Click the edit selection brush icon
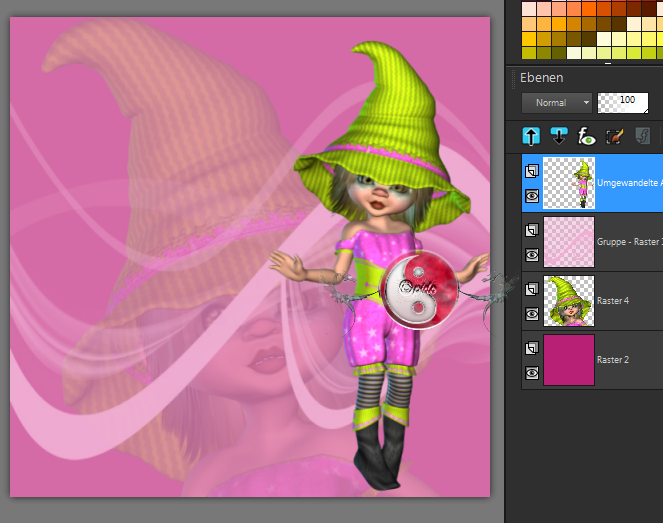 tap(616, 136)
